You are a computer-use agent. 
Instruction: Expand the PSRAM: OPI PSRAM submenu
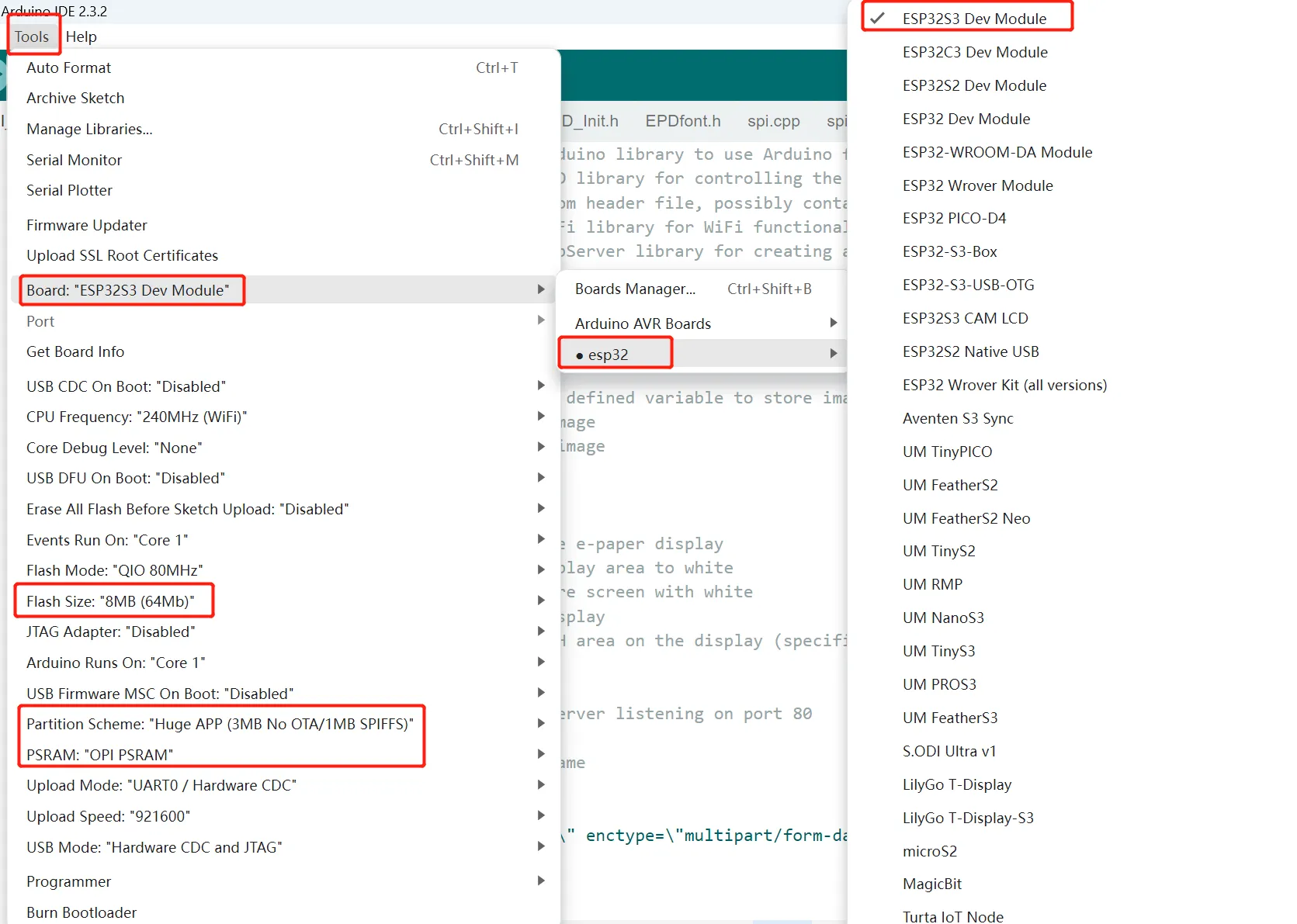tap(99, 755)
